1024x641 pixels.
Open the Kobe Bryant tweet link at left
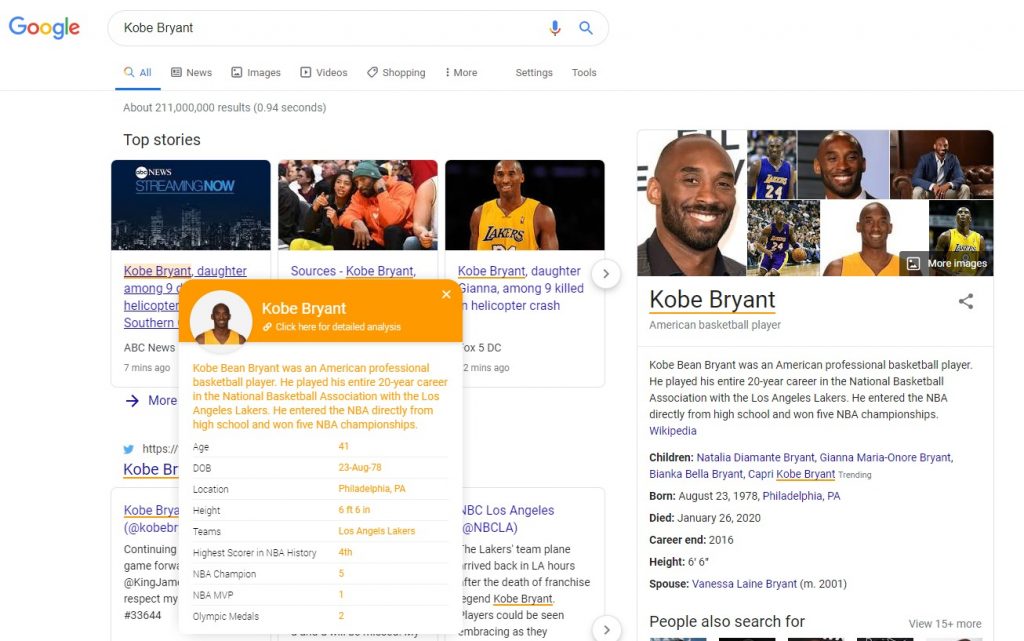coord(151,519)
